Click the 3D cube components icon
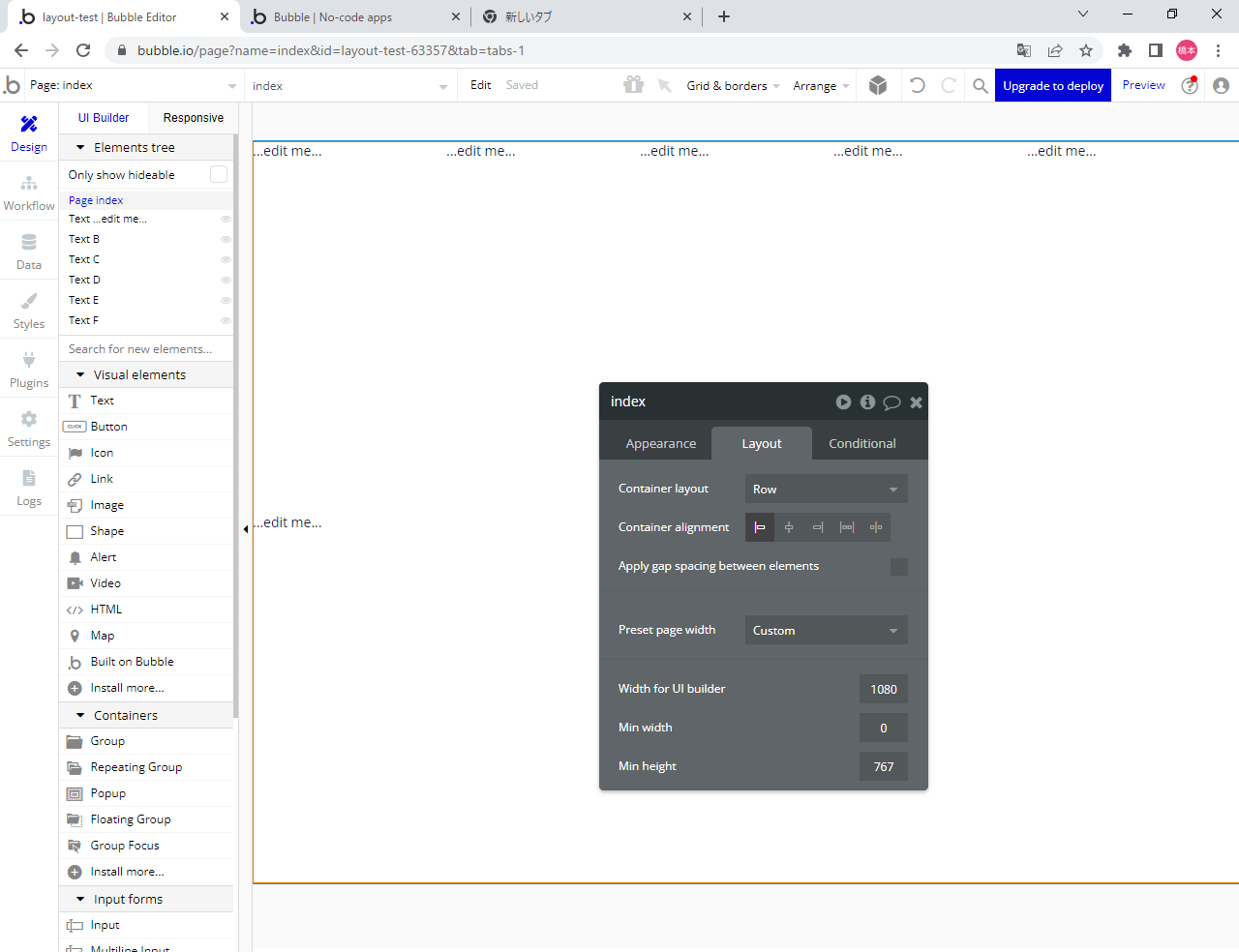 coord(878,85)
